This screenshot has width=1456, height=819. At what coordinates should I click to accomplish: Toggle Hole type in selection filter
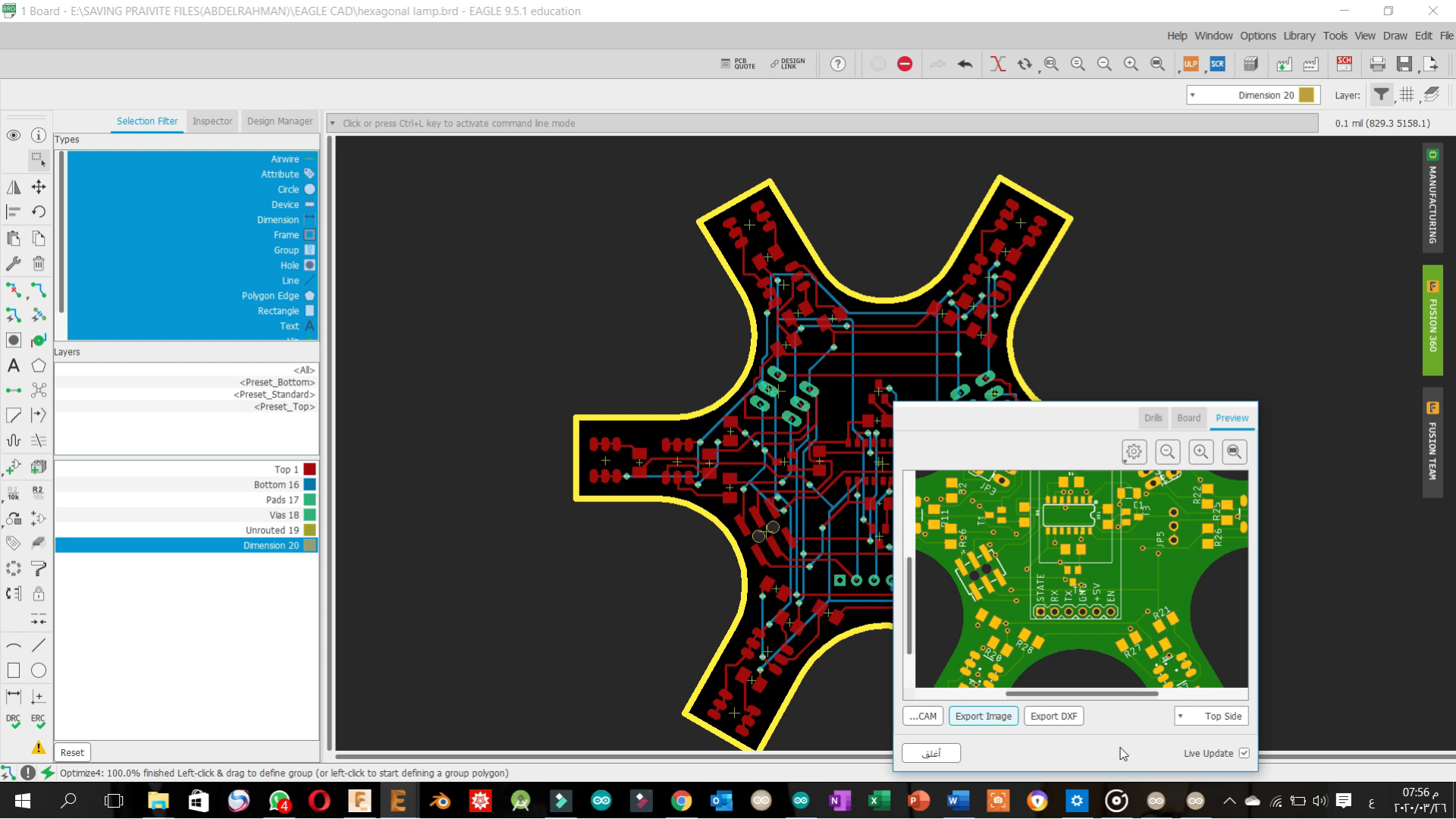coord(191,265)
